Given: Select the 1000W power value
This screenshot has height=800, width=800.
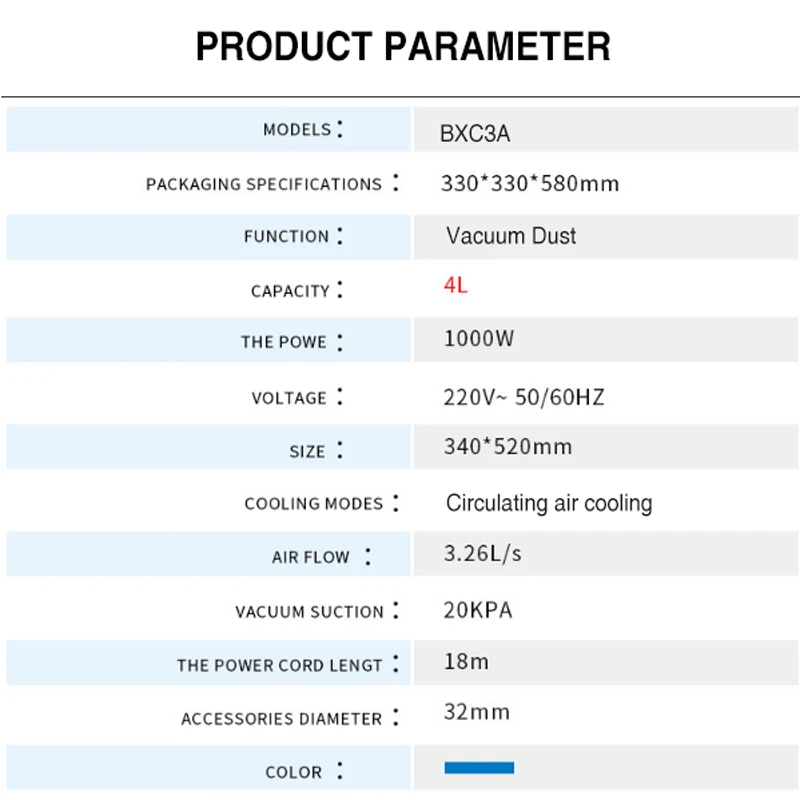Looking at the screenshot, I should pos(479,339).
